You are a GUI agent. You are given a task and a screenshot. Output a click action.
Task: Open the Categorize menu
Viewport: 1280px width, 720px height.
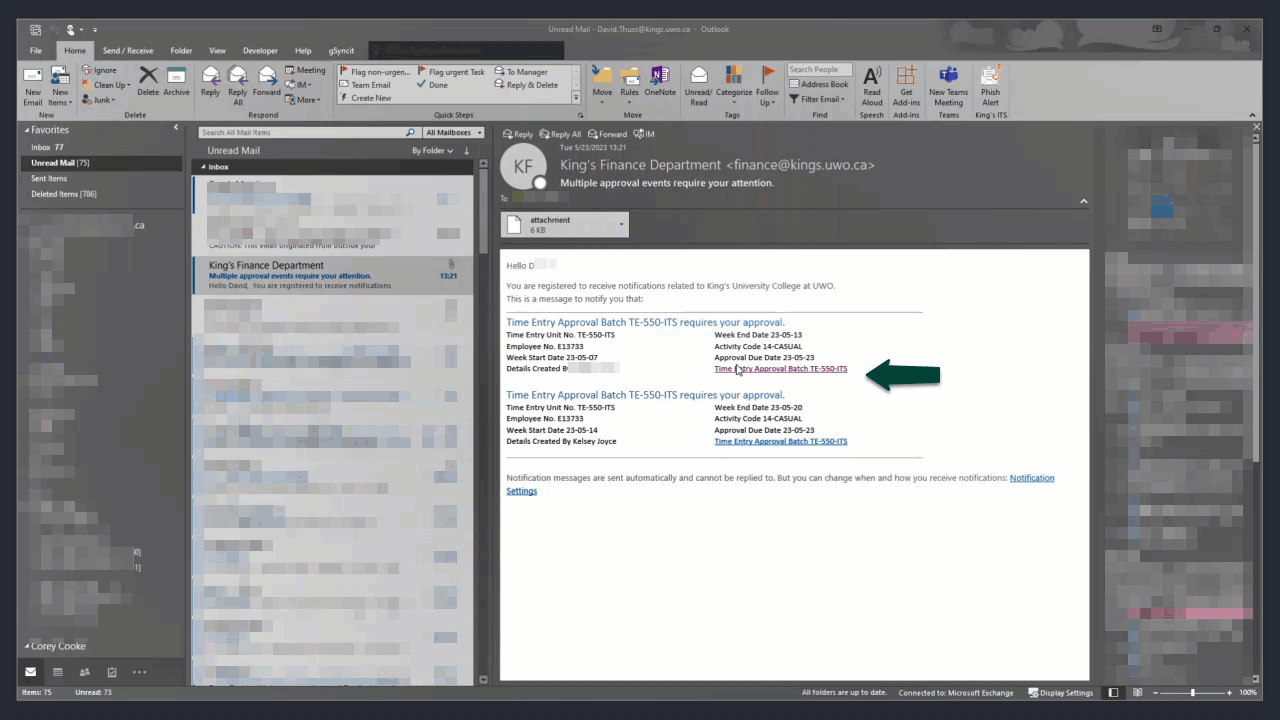point(734,84)
